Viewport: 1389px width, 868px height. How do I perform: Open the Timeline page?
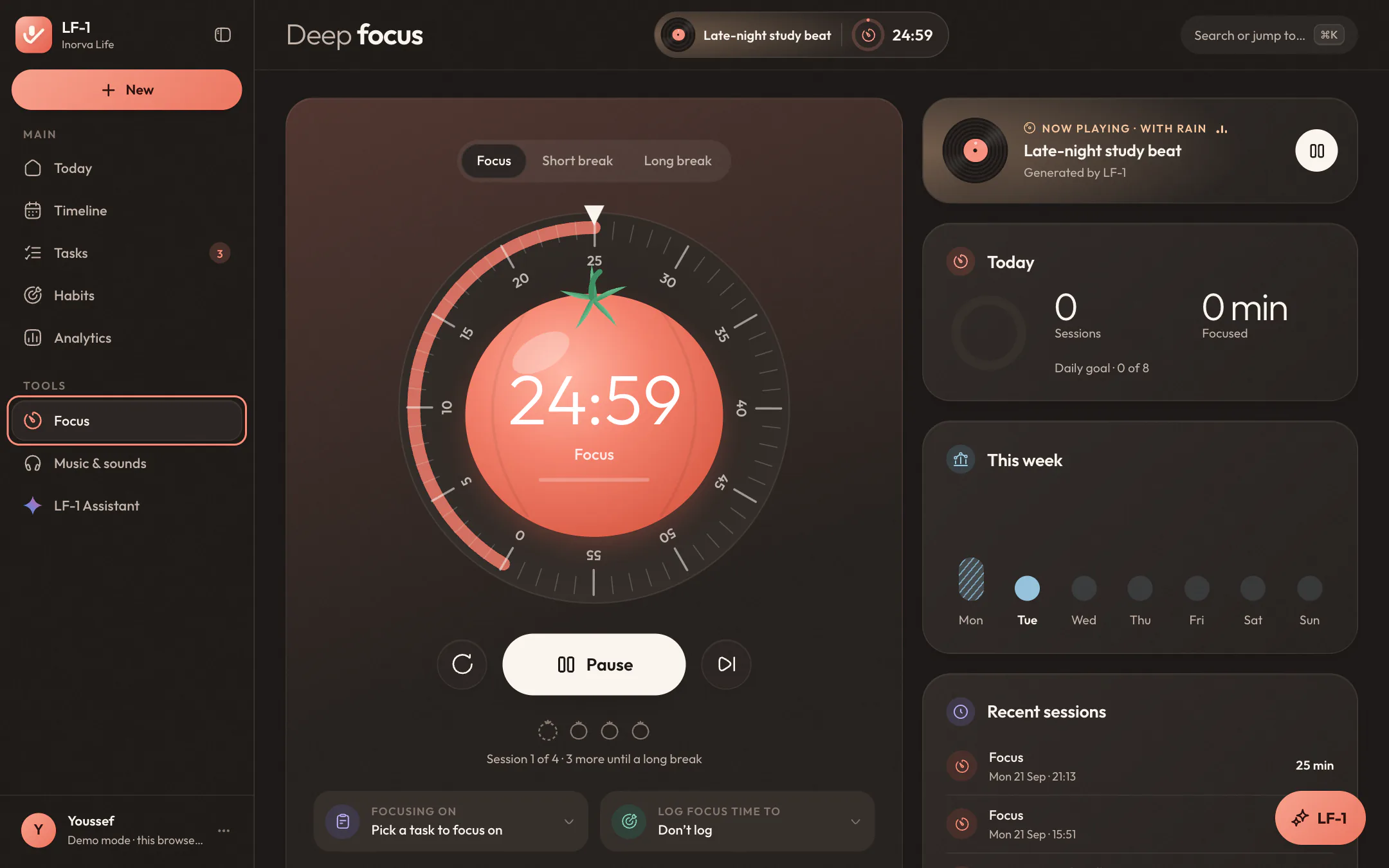[x=126, y=211]
